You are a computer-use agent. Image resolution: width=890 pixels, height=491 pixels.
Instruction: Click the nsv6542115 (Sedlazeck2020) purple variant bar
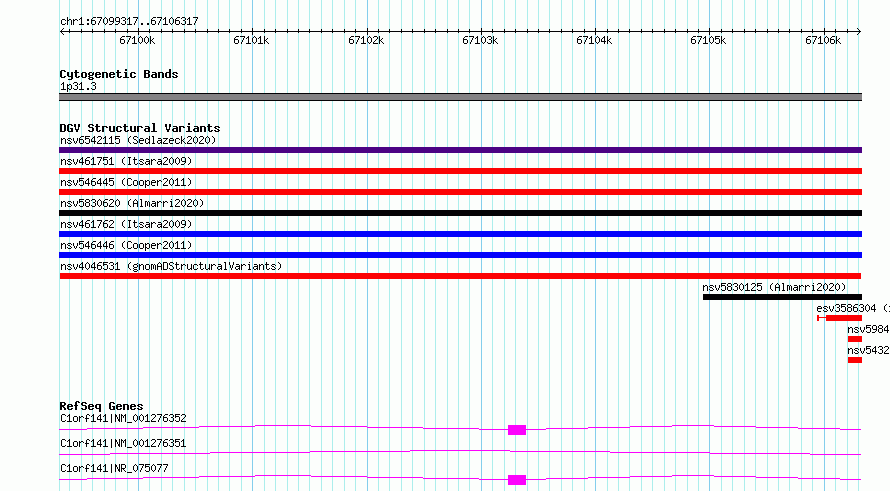point(460,150)
